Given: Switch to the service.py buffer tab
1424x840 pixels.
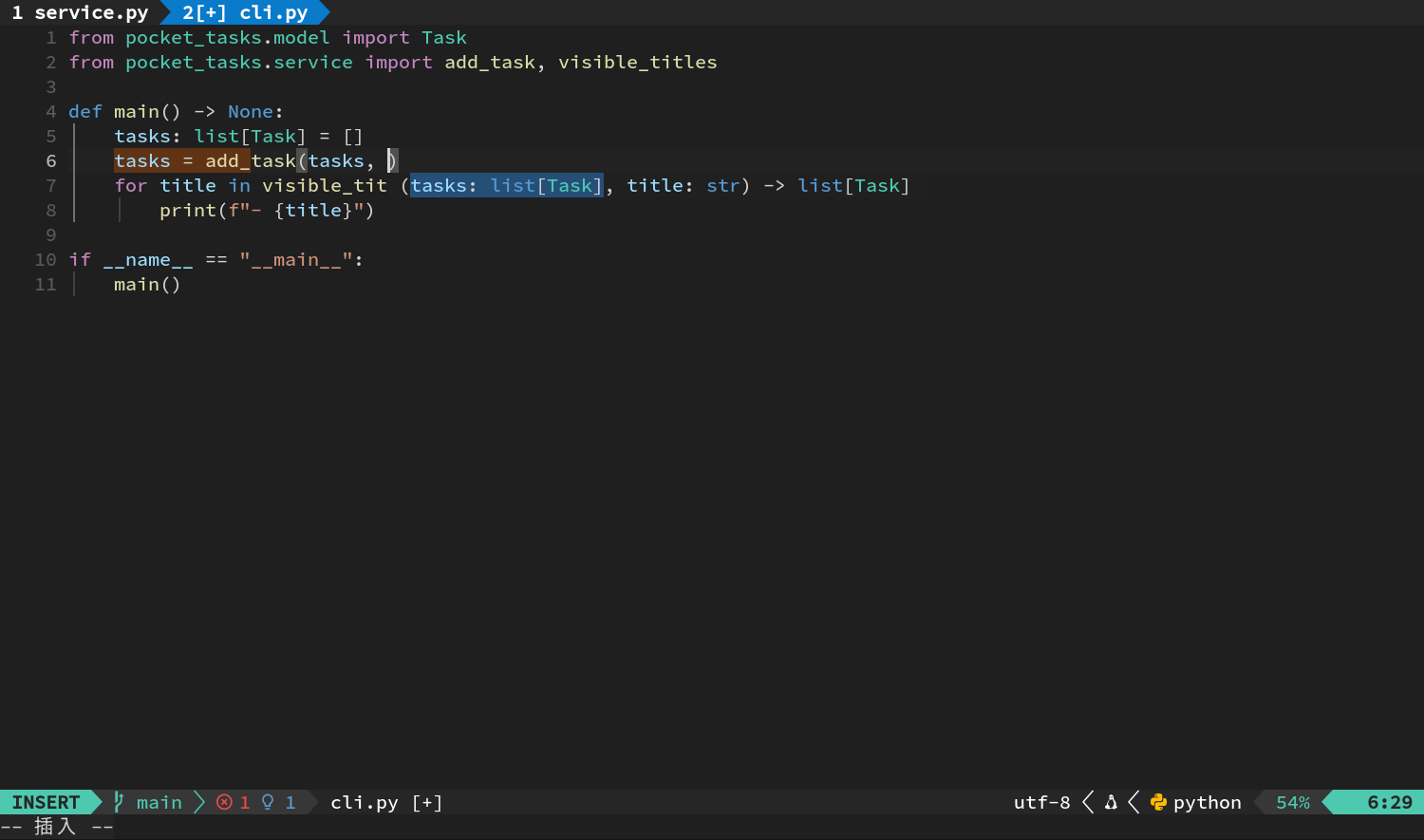Looking at the screenshot, I should [80, 12].
